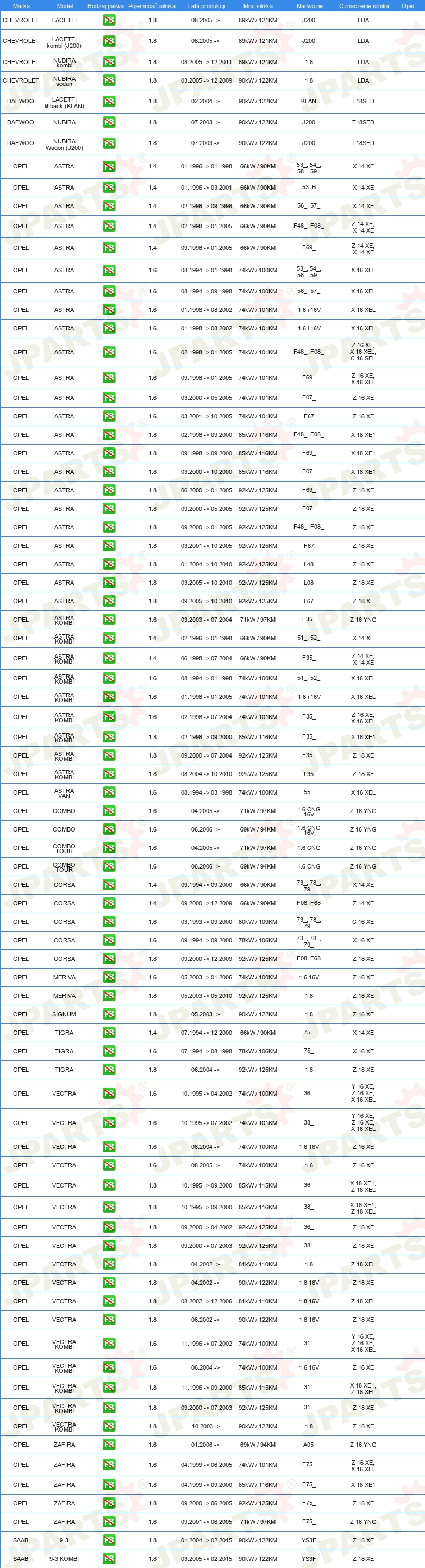Select the '55_' body cell
425x1568 pixels.
(309, 792)
